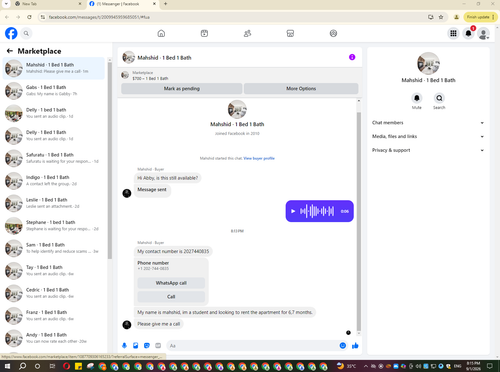
Task: Open the Sam - 1 Bed 1 Bath chat
Action: pyautogui.click(x=54, y=248)
